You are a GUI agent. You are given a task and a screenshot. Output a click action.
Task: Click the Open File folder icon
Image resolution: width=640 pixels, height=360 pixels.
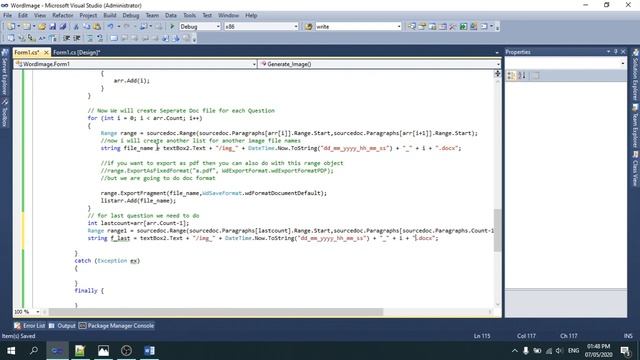(42, 27)
